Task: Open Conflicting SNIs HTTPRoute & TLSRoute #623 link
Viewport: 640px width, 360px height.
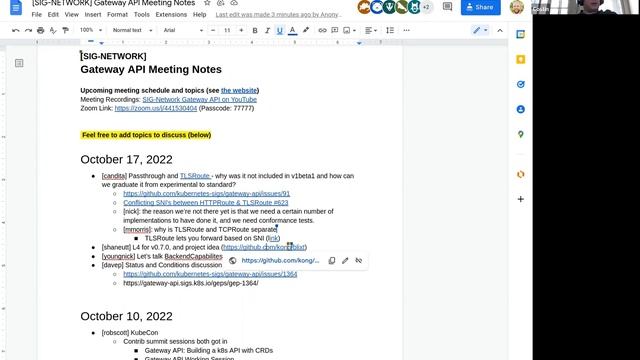Action: point(206,202)
